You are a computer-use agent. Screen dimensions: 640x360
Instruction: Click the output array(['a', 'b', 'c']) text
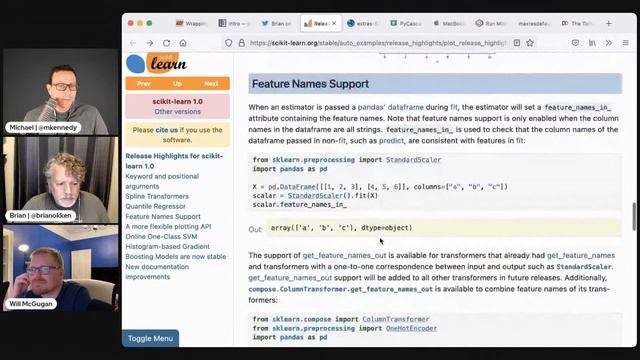pos(341,228)
